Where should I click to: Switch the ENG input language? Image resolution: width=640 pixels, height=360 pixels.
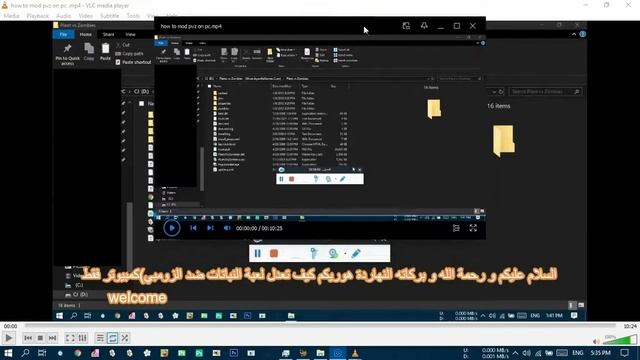(x=578, y=353)
